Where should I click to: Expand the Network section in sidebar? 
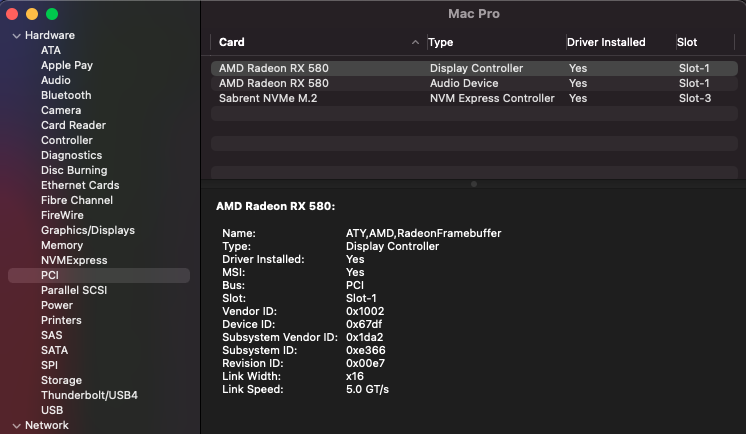[16, 425]
